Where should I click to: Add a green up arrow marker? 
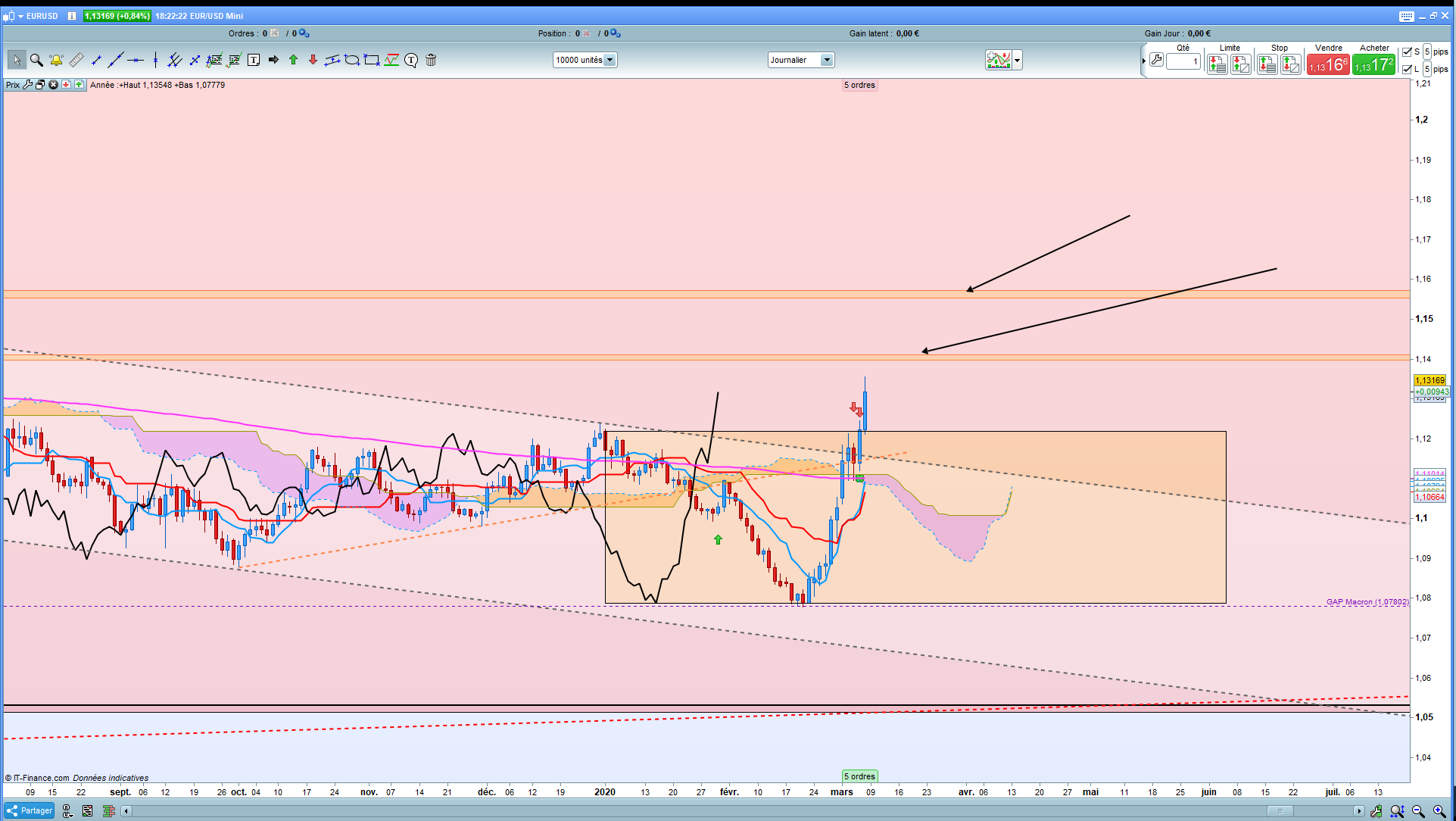(x=293, y=60)
